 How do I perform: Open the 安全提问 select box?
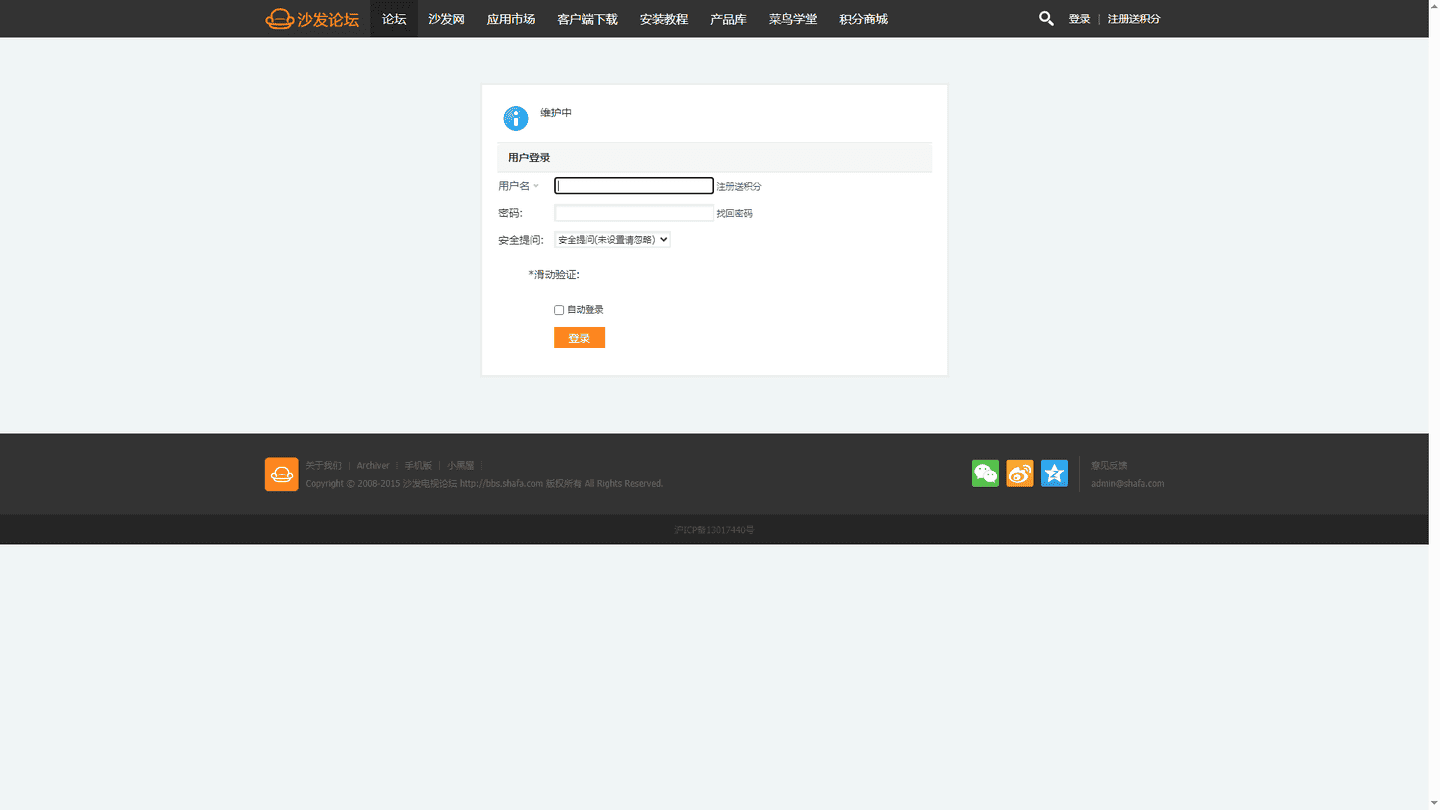click(x=612, y=240)
